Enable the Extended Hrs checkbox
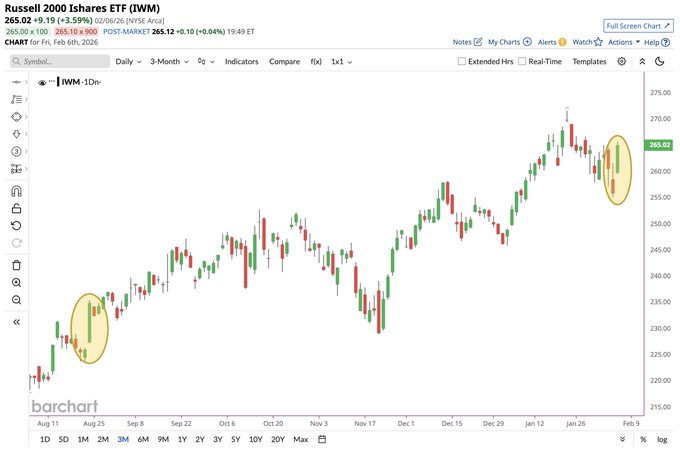 (x=462, y=61)
